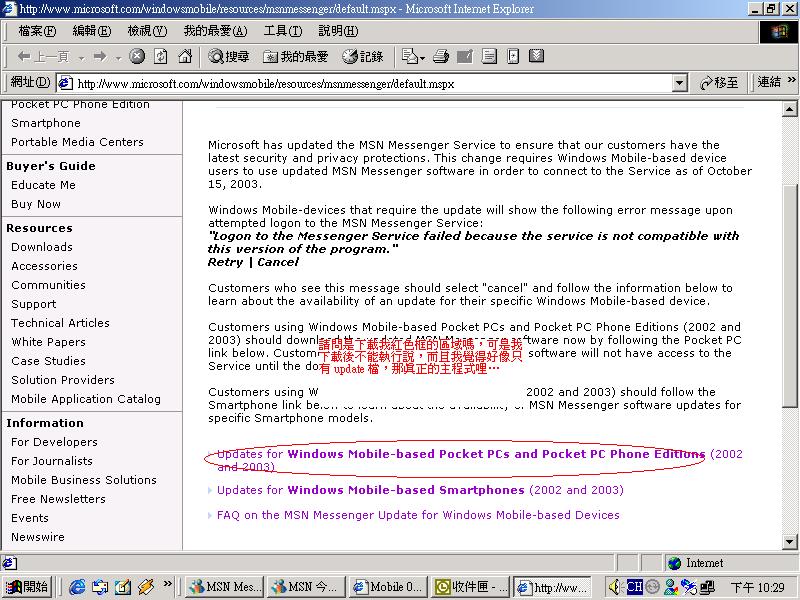Open the 我的最愛 favorites toolbar button

tap(295, 57)
